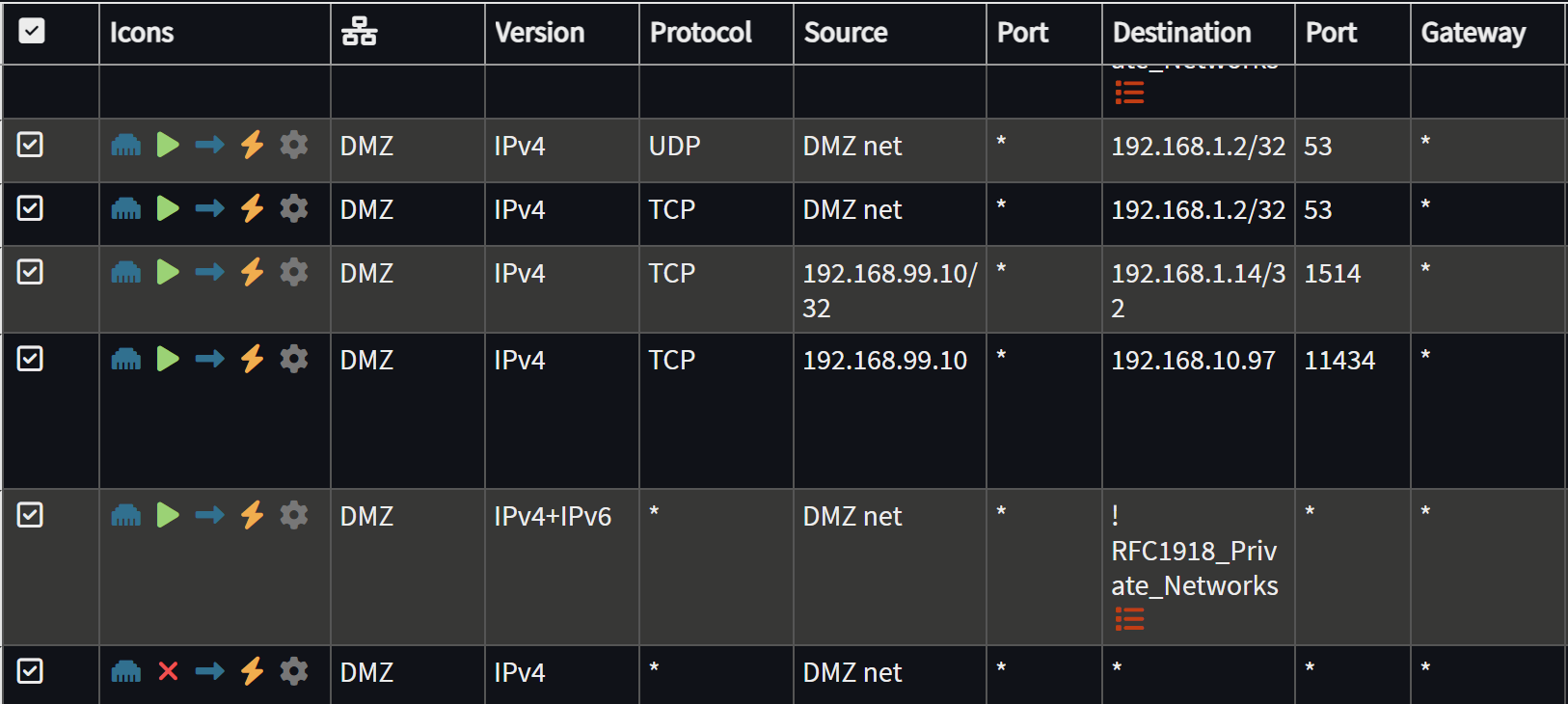Toggle the select-all checkbox in the header

tap(32, 32)
